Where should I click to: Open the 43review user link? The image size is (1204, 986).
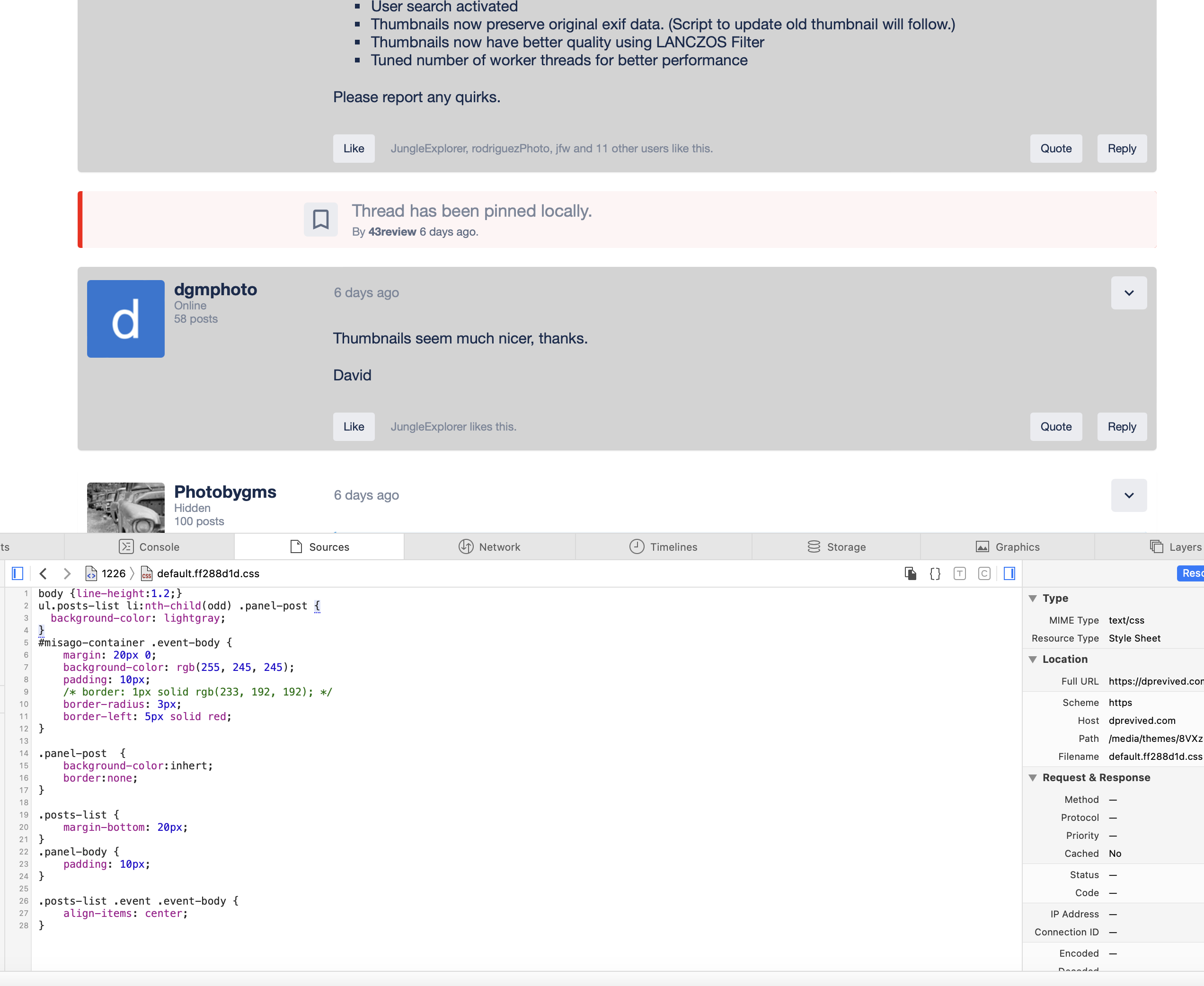pos(392,232)
